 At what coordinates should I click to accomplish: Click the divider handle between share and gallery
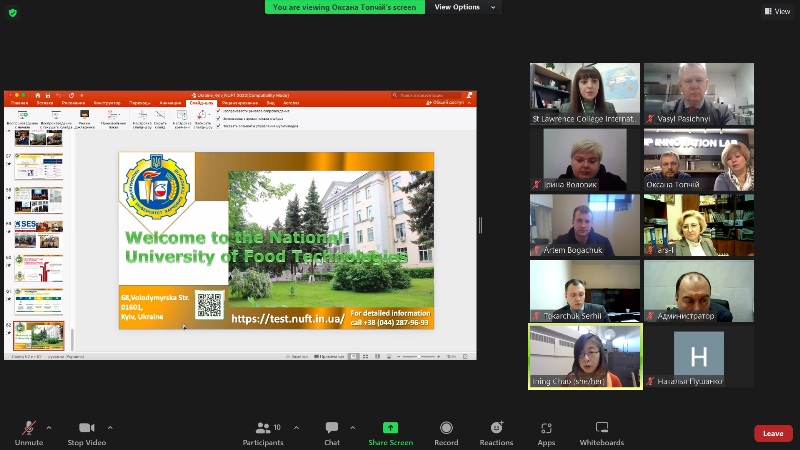tap(480, 225)
